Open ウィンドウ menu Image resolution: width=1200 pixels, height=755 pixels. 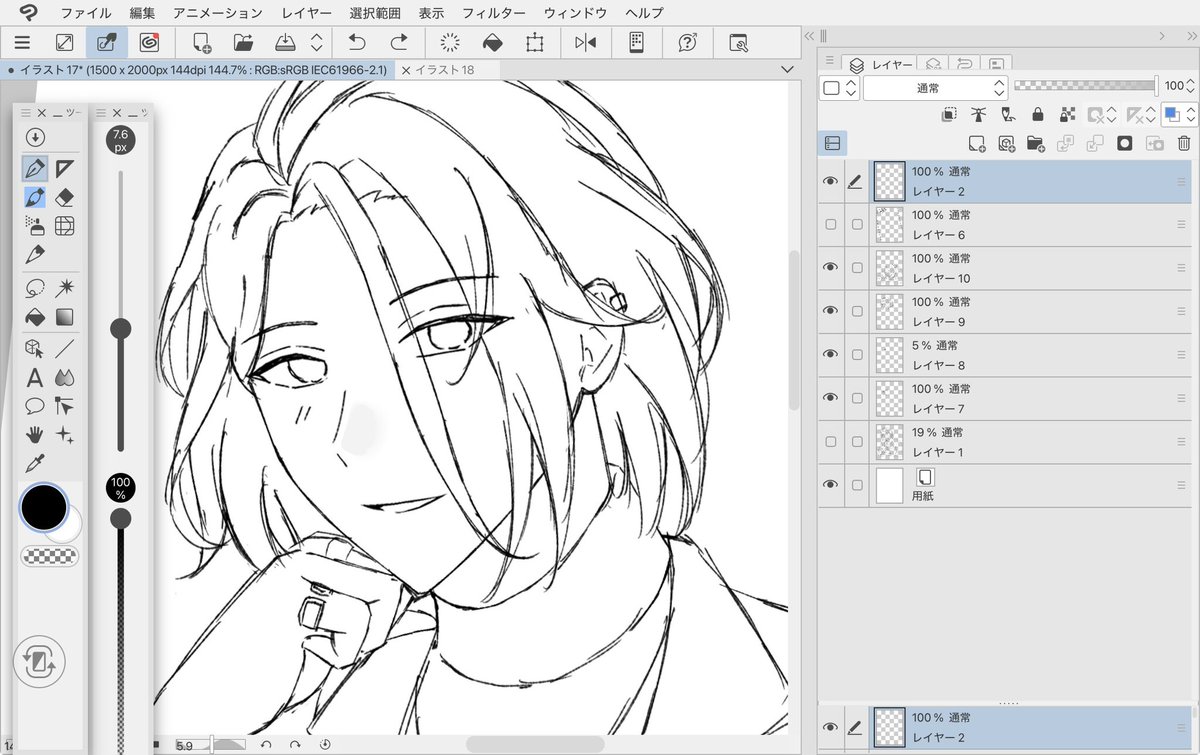pos(575,13)
